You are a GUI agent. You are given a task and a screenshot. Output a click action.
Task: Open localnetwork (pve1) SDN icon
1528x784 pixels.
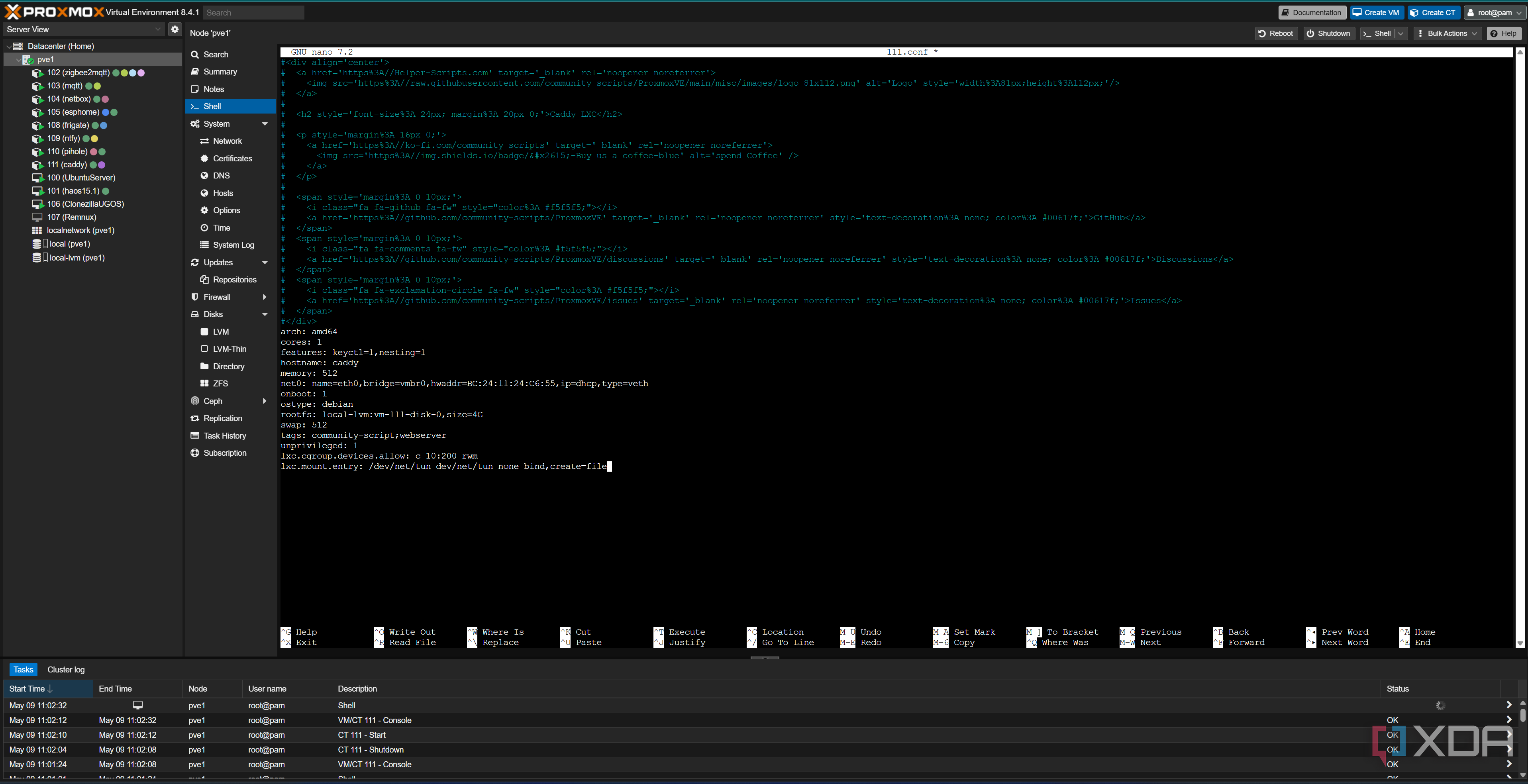pyautogui.click(x=37, y=231)
